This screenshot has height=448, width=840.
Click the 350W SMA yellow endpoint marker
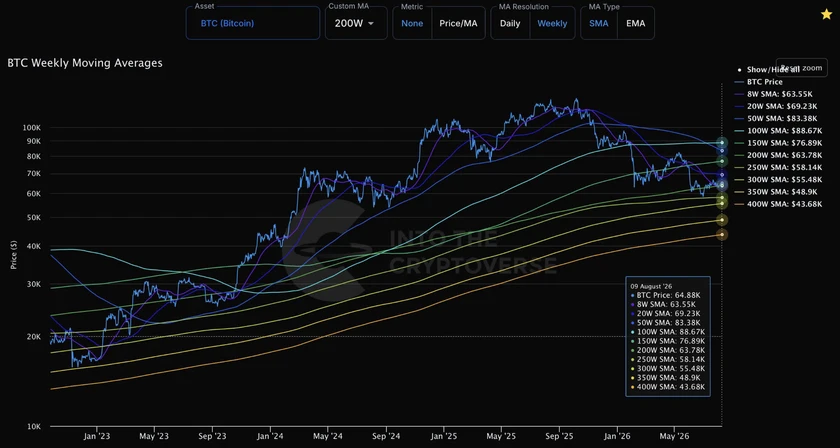pos(722,220)
